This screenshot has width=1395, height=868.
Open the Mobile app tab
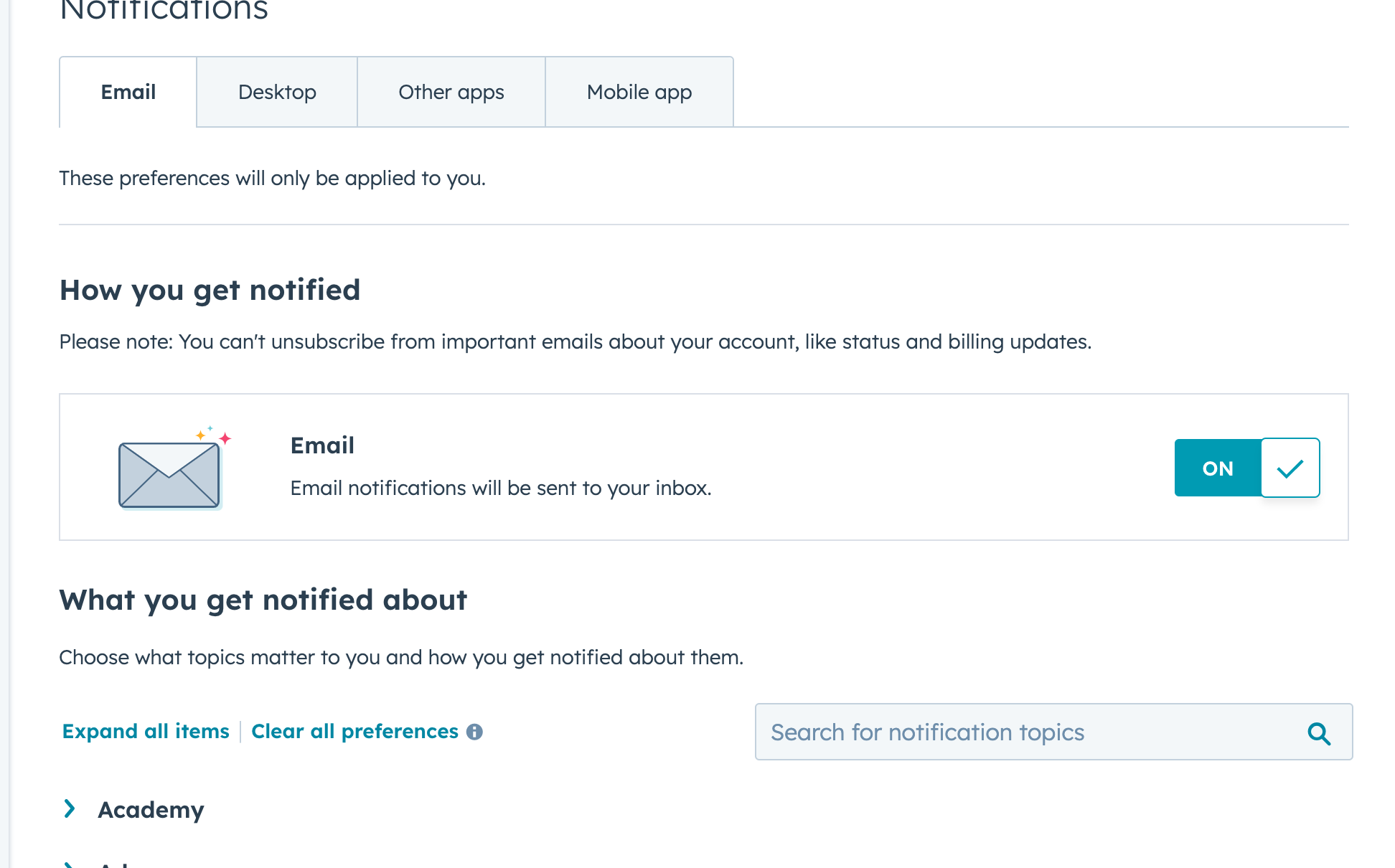pos(639,92)
